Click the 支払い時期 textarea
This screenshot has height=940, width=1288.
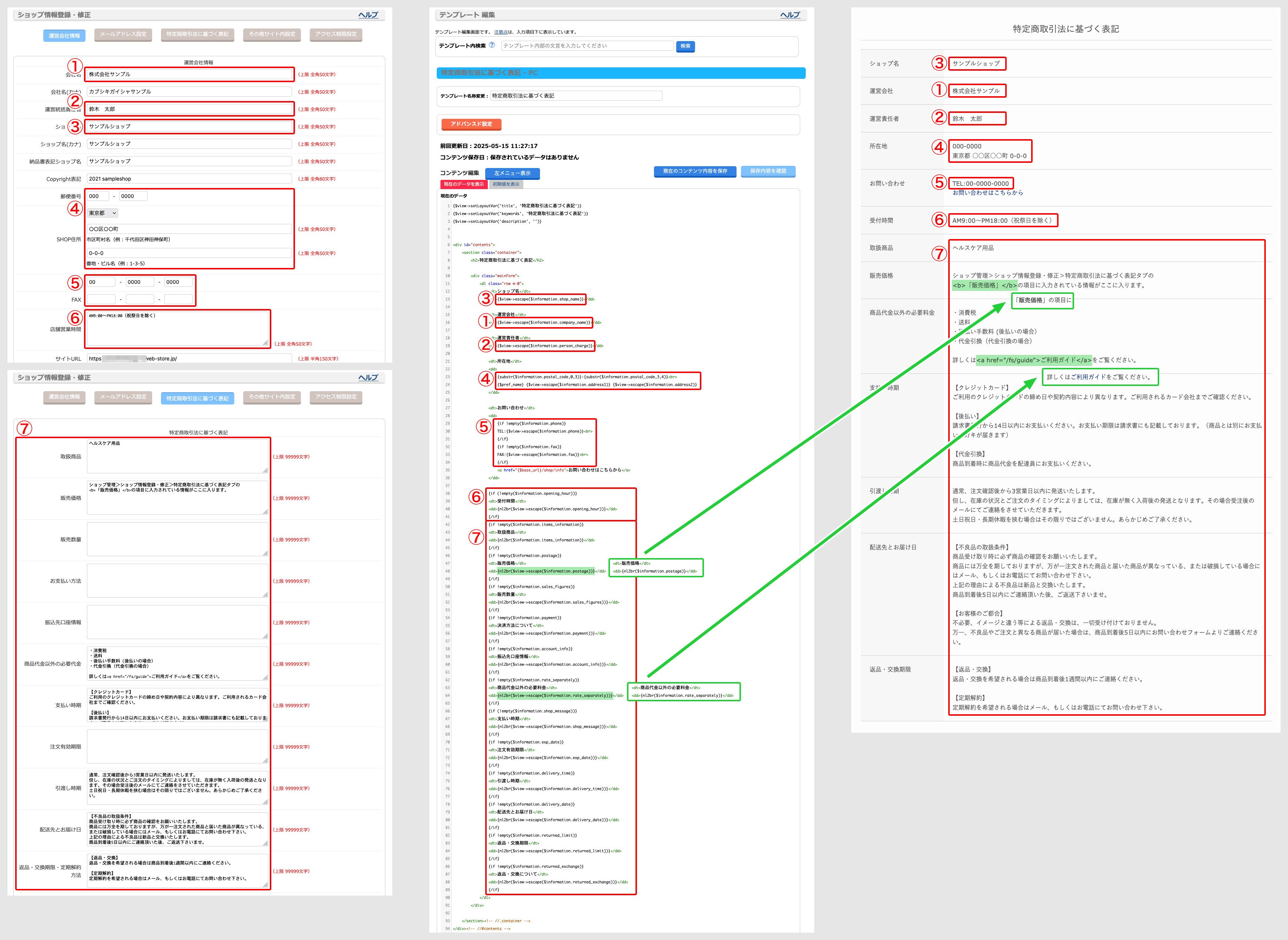click(x=178, y=705)
